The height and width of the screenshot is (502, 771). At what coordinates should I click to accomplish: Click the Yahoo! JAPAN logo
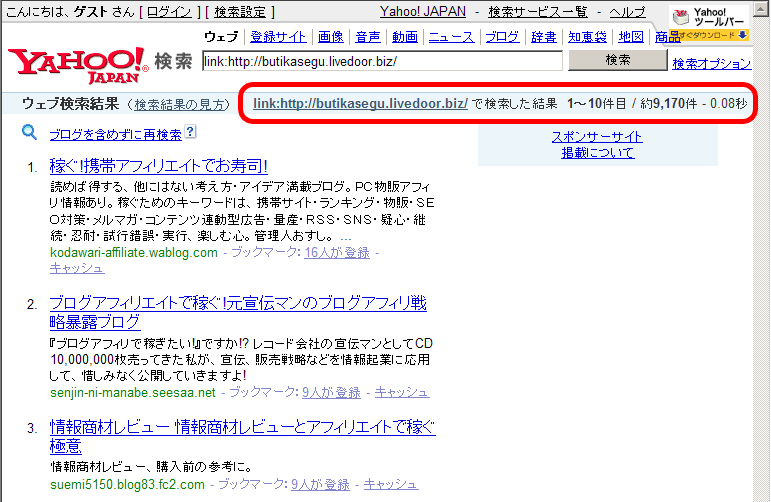(78, 65)
